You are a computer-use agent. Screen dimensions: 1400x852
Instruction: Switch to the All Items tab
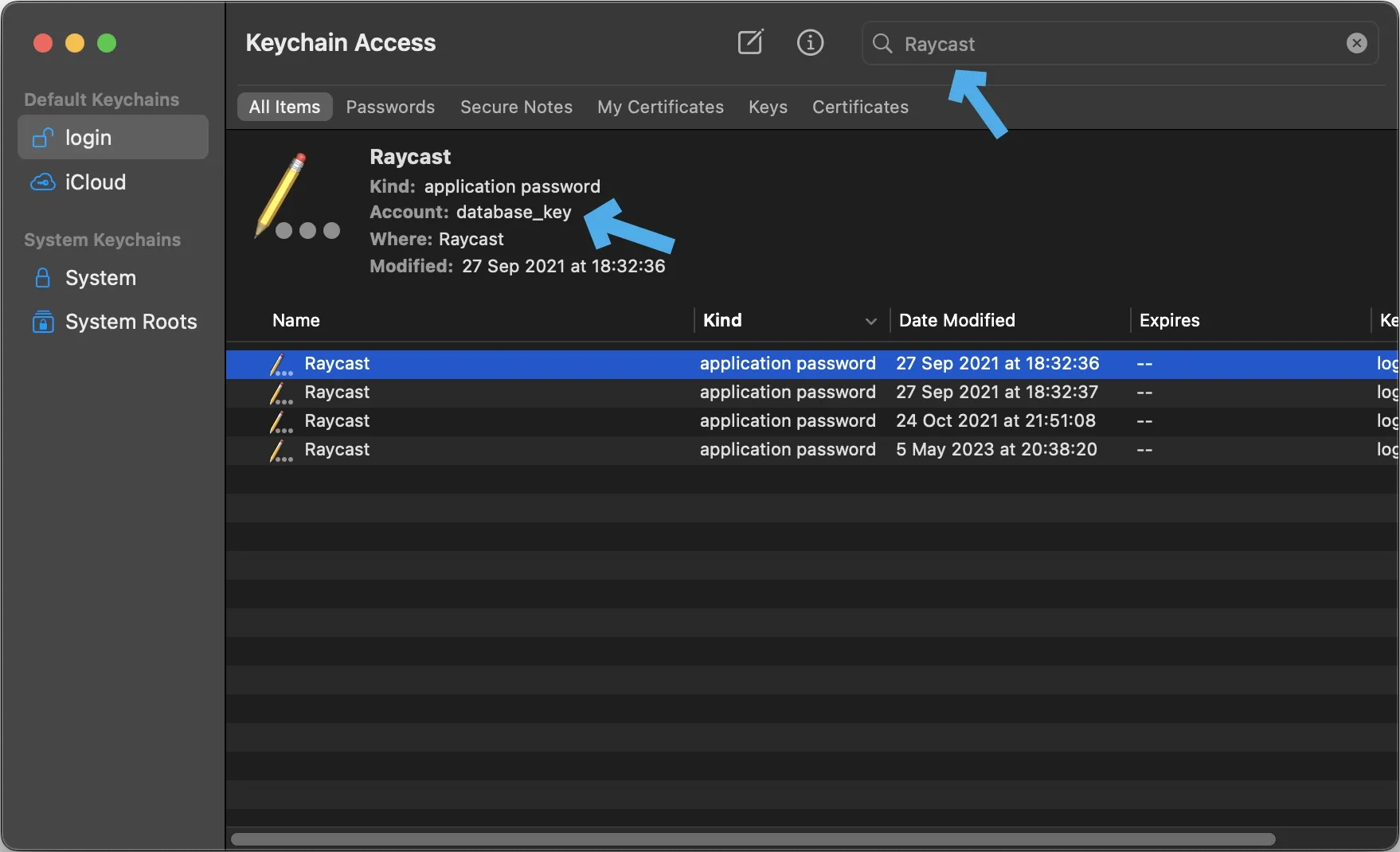[x=284, y=107]
